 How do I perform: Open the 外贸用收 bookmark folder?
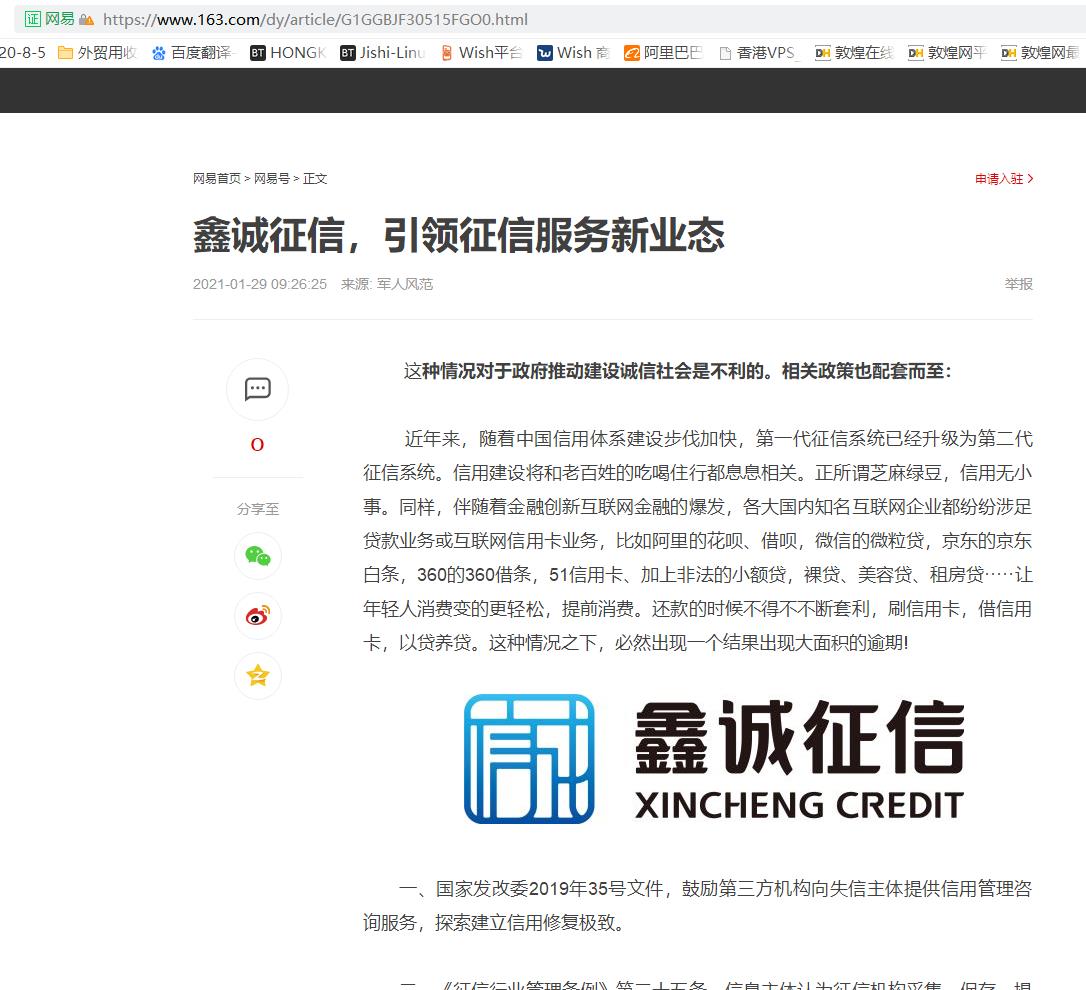pyautogui.click(x=97, y=53)
